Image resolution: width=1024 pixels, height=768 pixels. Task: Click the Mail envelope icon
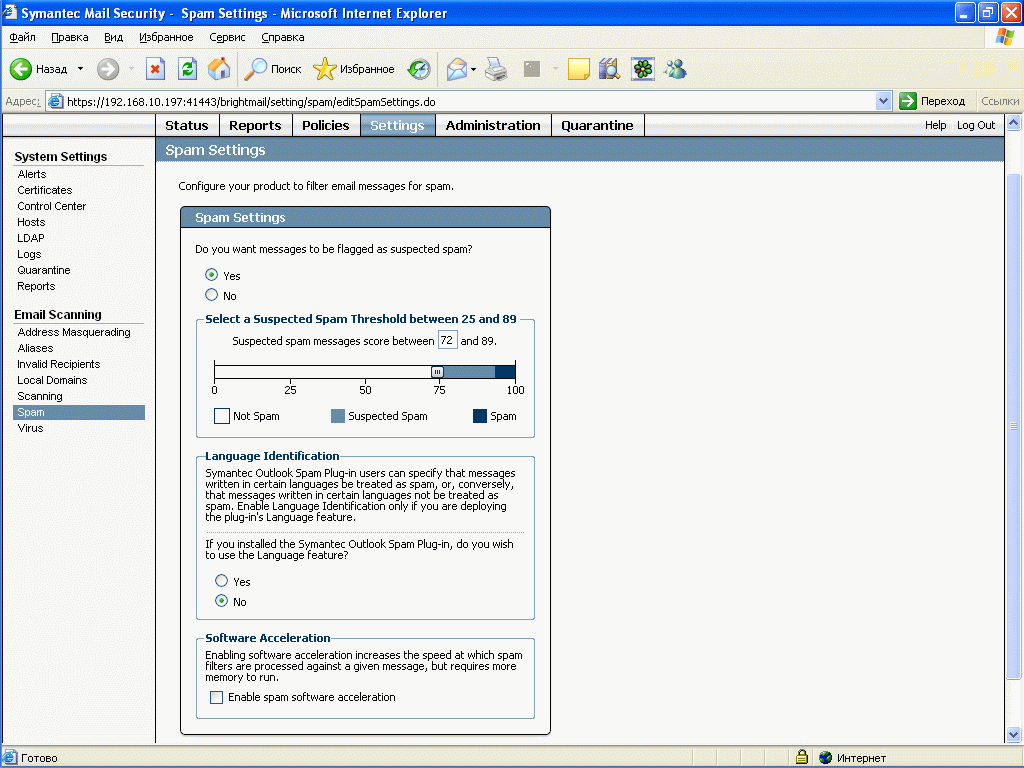click(x=456, y=69)
